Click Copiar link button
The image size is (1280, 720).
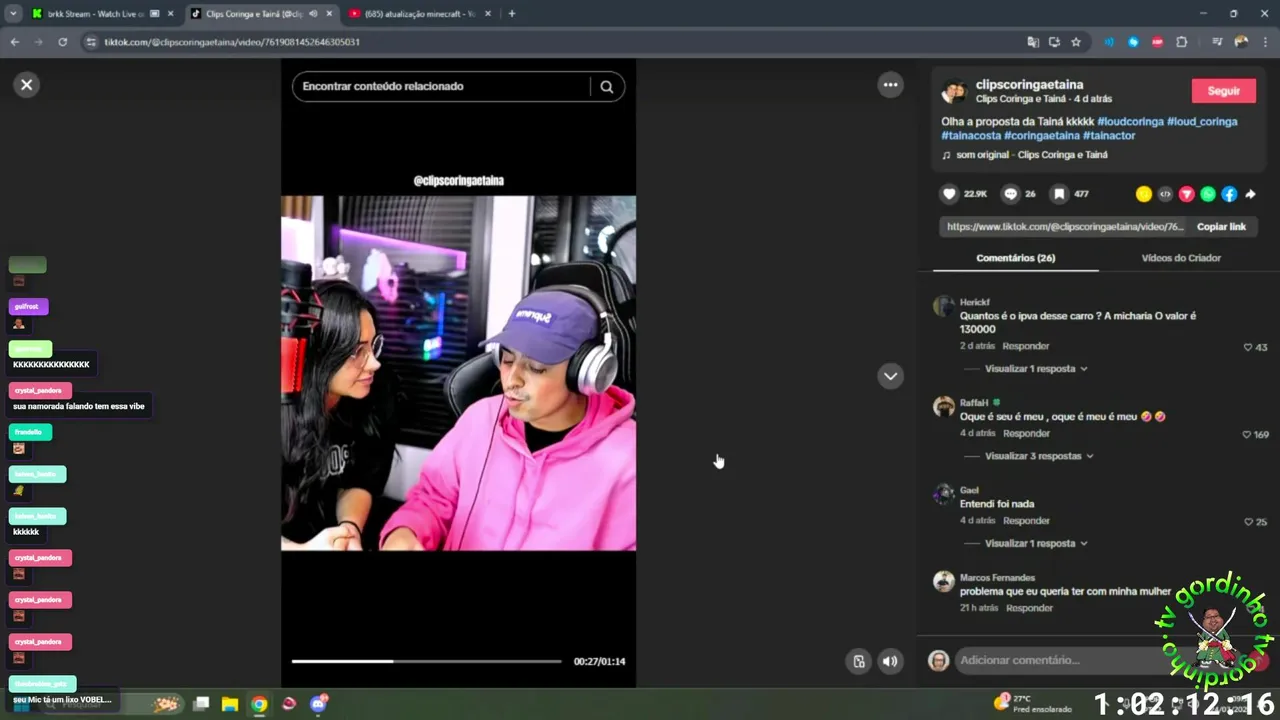(x=1221, y=227)
